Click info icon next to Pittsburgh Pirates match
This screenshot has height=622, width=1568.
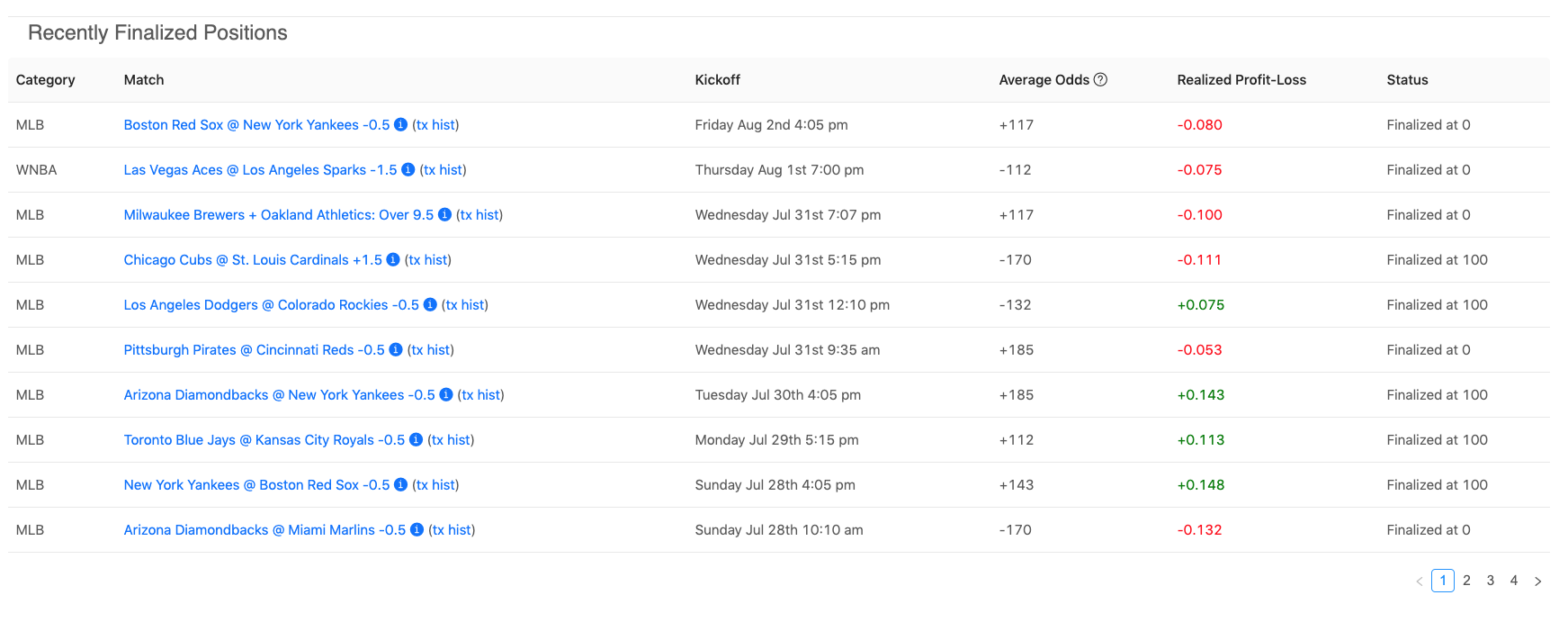[x=396, y=350]
